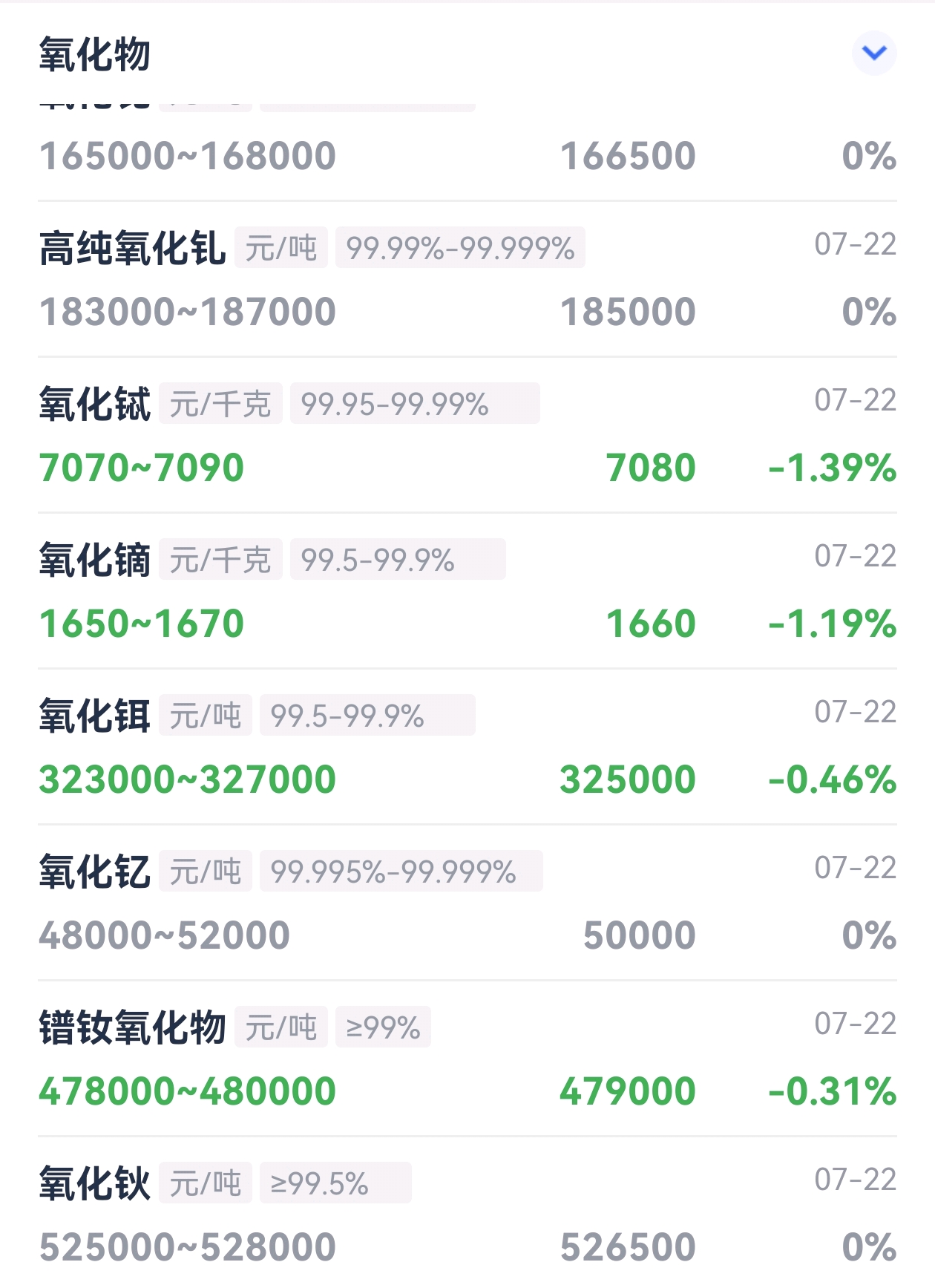Tap the 48000~52000 price range
The width and height of the screenshot is (935, 1288).
tap(164, 935)
